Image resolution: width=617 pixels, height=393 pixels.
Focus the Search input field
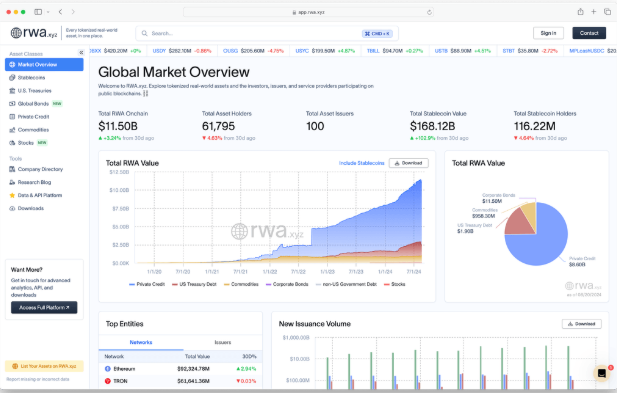click(x=267, y=33)
